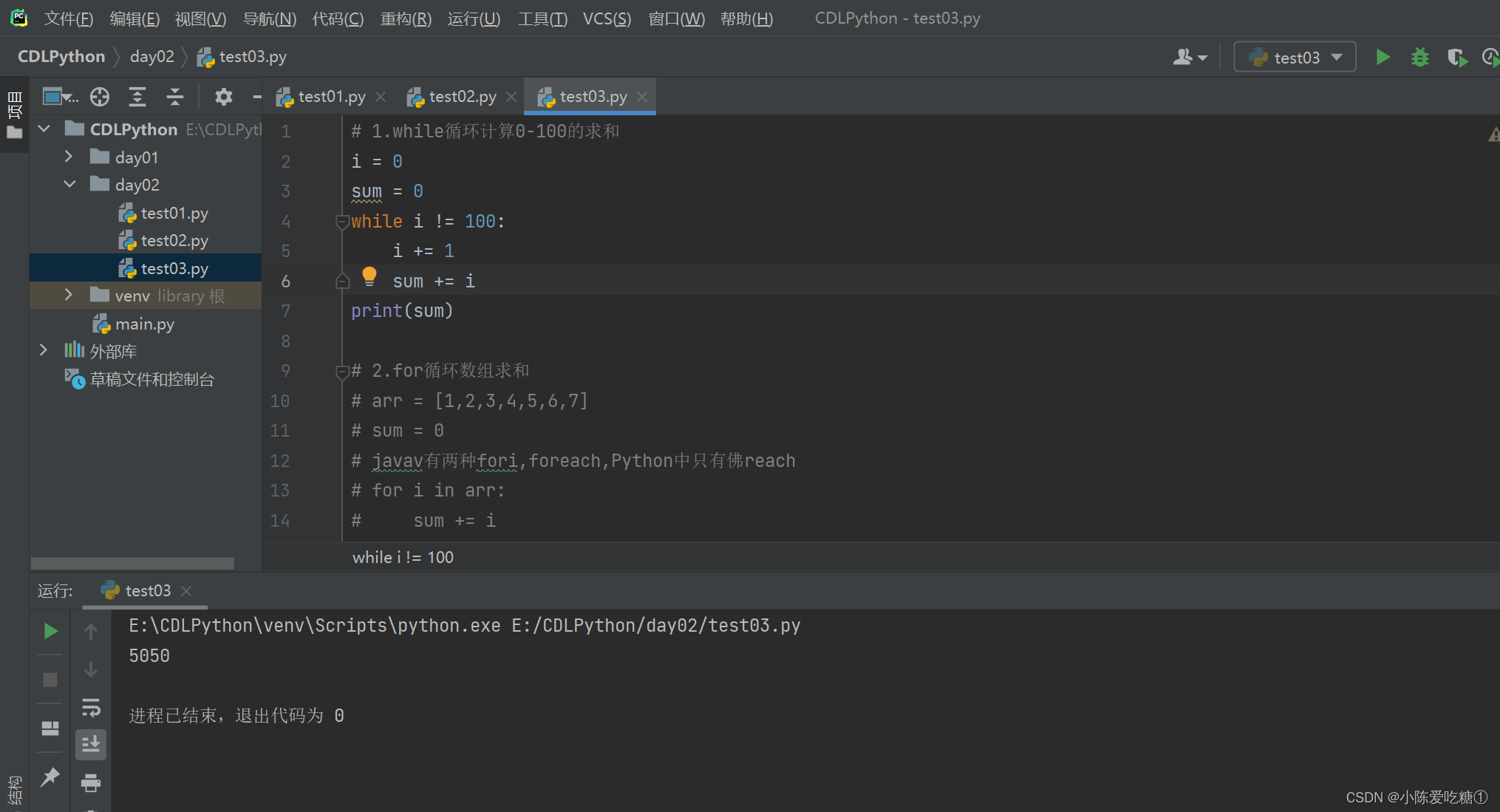Open the VCS menu
1500x812 pixels.
pyautogui.click(x=607, y=18)
